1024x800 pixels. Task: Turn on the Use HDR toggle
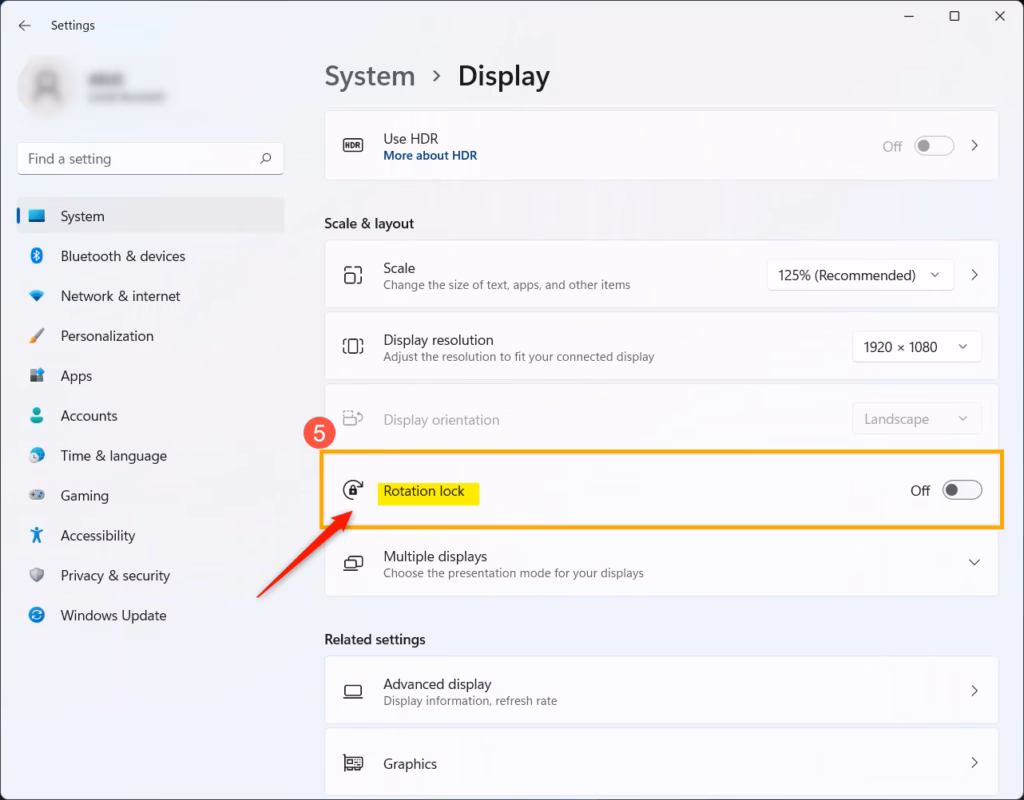tap(934, 146)
